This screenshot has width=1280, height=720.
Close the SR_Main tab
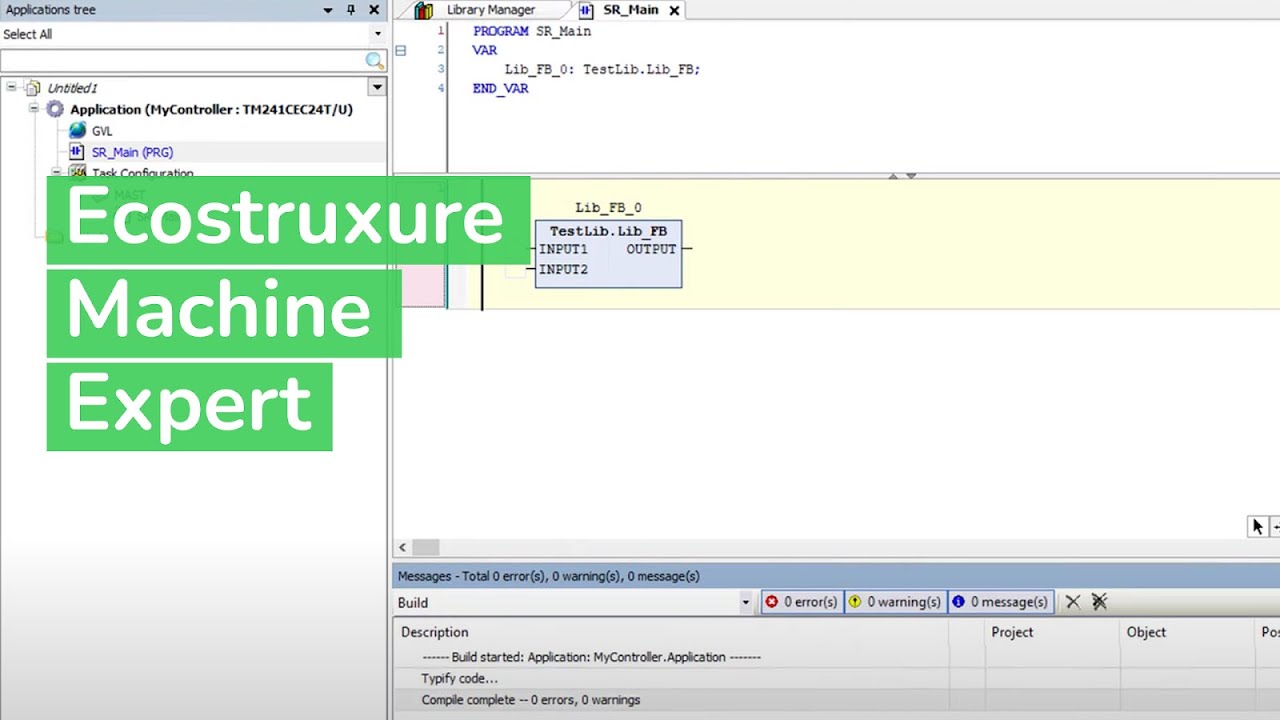674,10
